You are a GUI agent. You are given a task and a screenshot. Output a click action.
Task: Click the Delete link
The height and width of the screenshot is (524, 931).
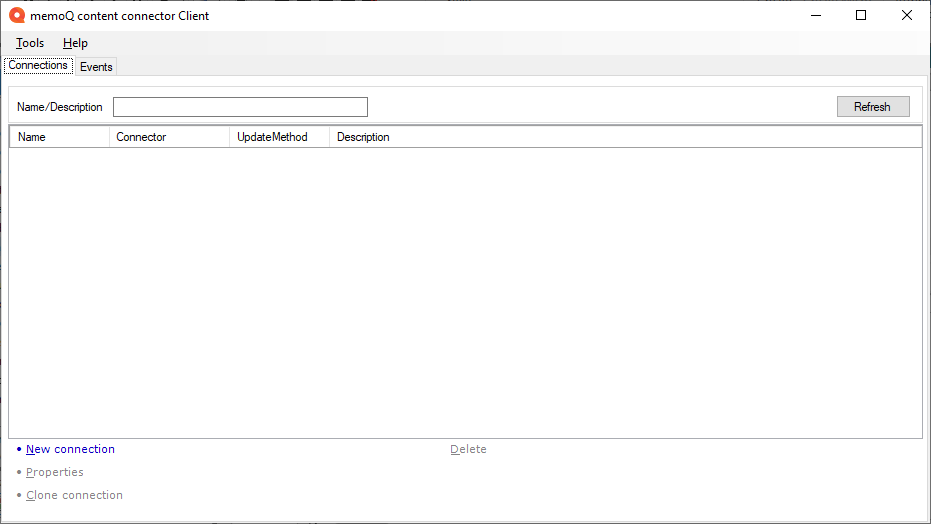pyautogui.click(x=468, y=450)
